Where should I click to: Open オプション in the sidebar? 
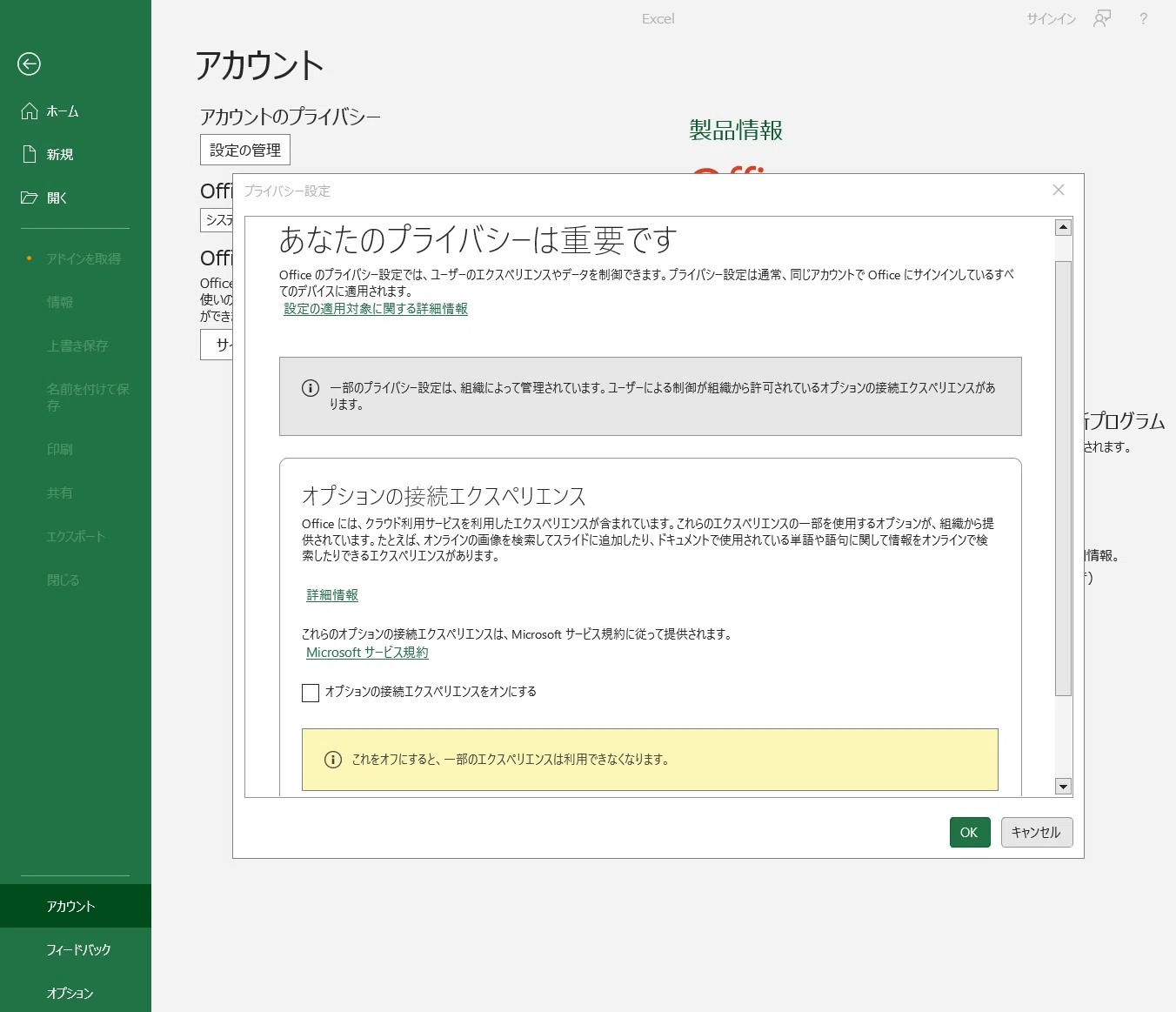click(76, 993)
